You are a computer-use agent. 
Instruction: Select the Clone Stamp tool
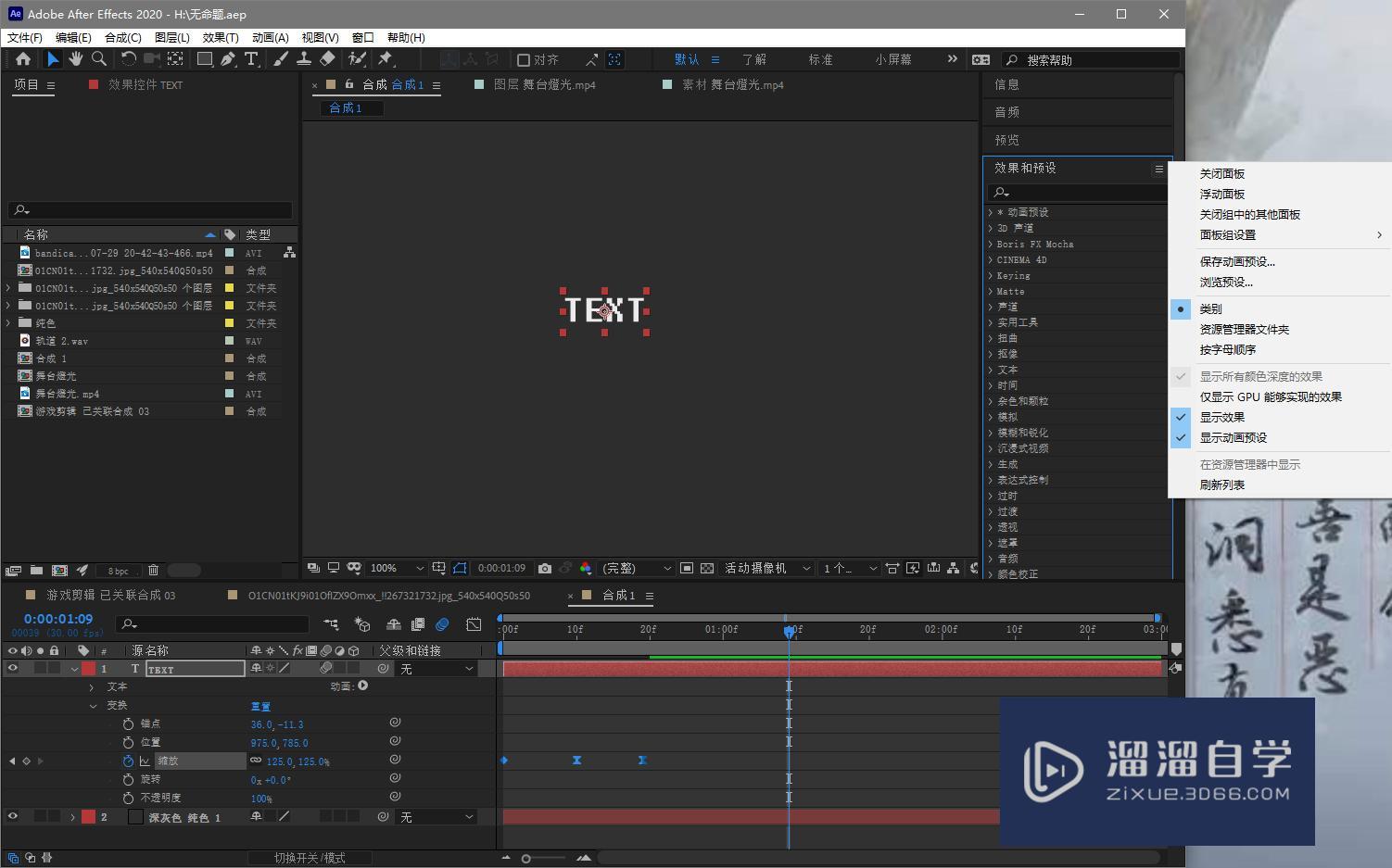click(x=303, y=59)
